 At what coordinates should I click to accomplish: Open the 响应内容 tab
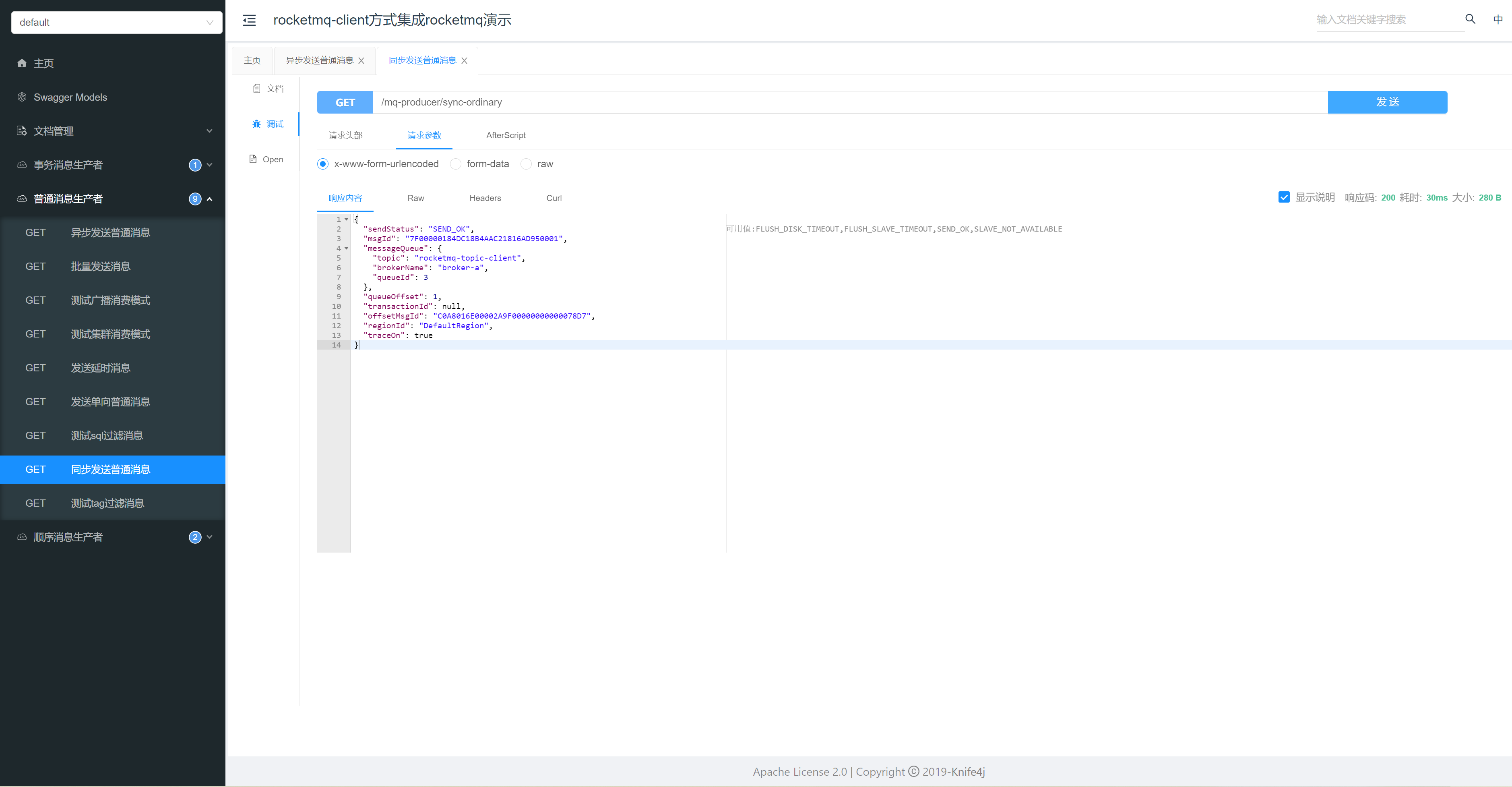coord(345,198)
